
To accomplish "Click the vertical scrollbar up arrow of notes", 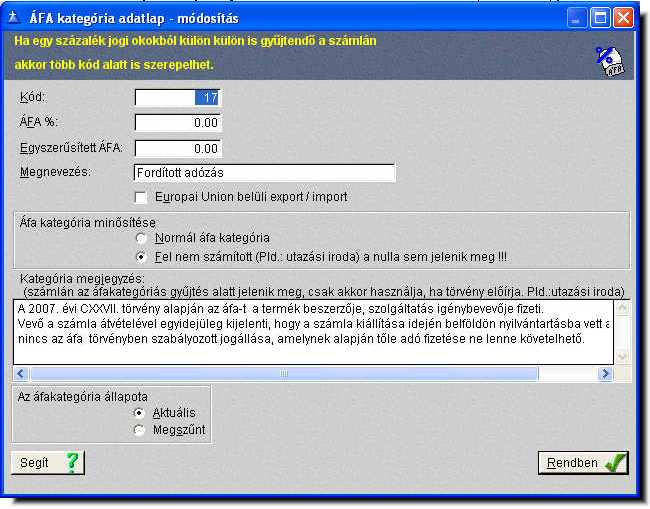I will (x=622, y=308).
